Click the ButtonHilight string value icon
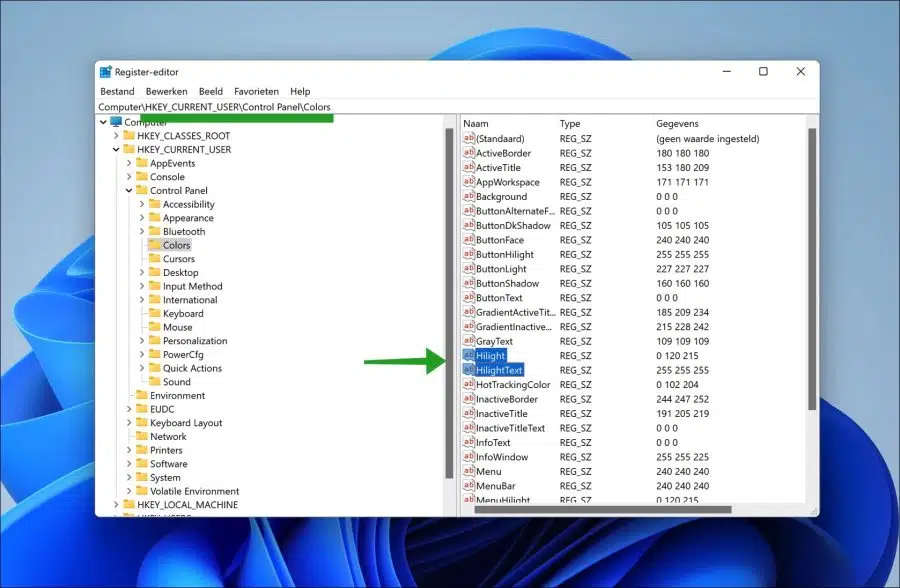 [469, 254]
